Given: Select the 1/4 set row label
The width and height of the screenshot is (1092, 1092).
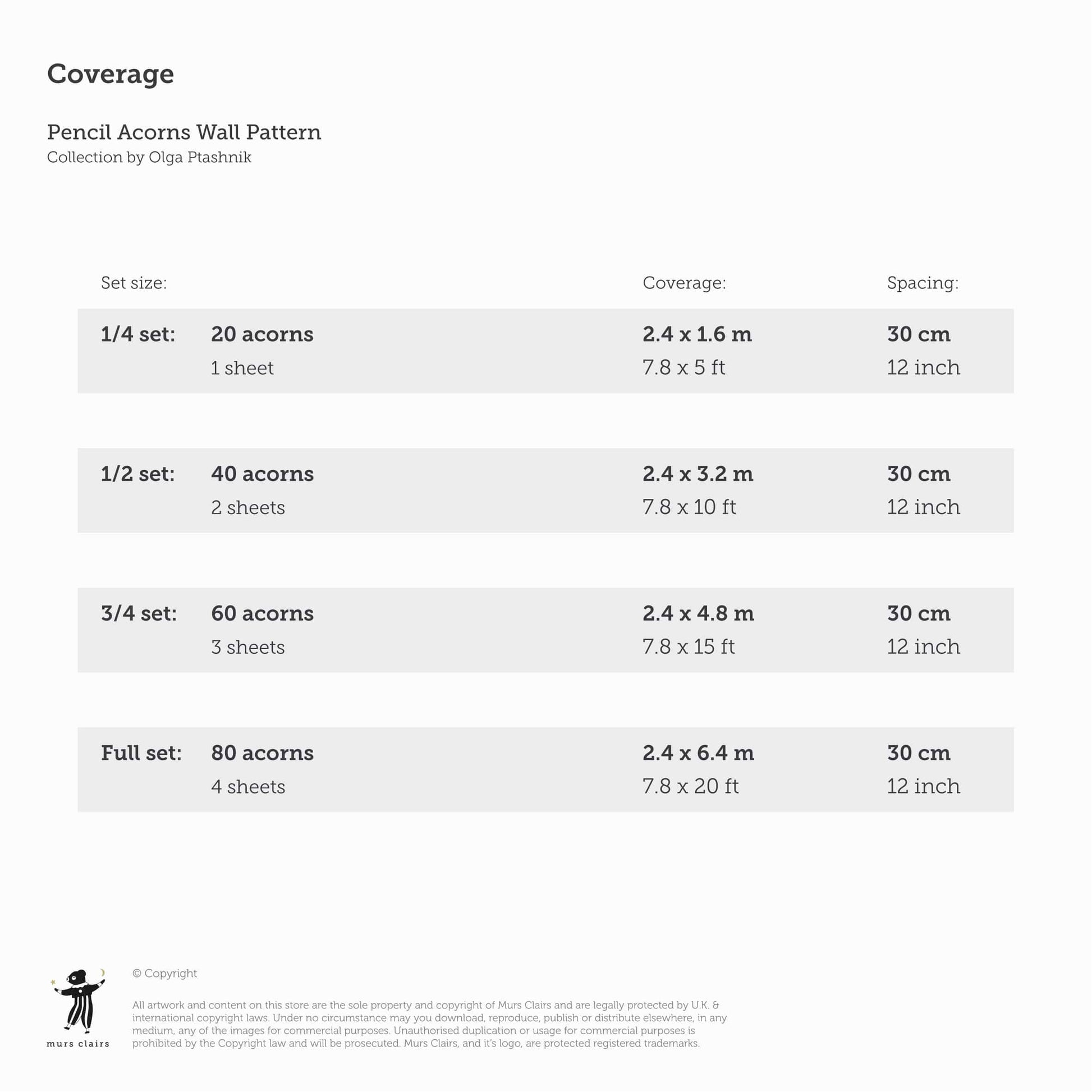Looking at the screenshot, I should pos(138,334).
